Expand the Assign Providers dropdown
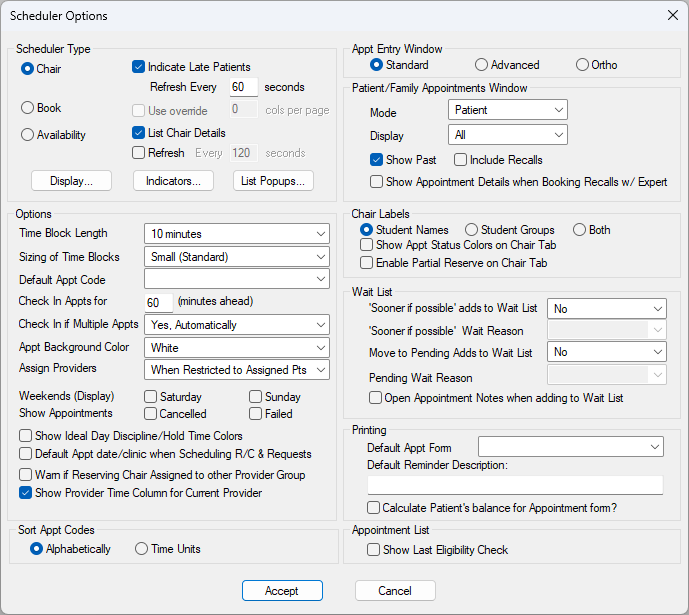Screen dimensions: 689x615 237,370
